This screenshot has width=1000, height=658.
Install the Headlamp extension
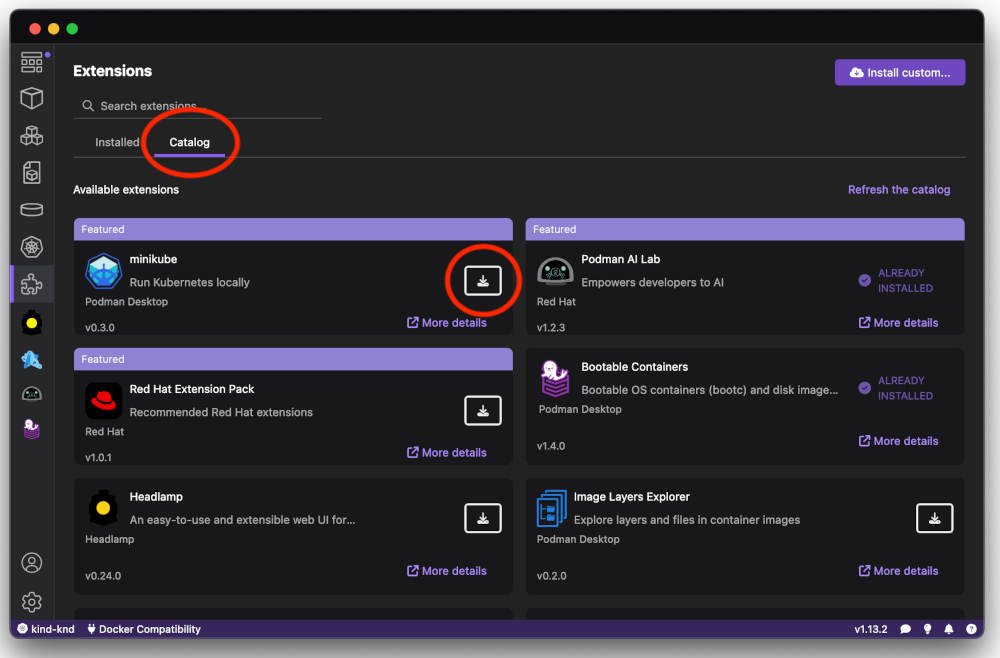(483, 518)
